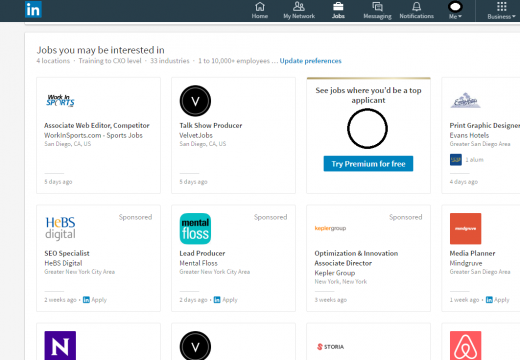Click LinkedIn Apply icon on Media Planner card
Image resolution: width=520 pixels, height=360 pixels.
(x=489, y=300)
